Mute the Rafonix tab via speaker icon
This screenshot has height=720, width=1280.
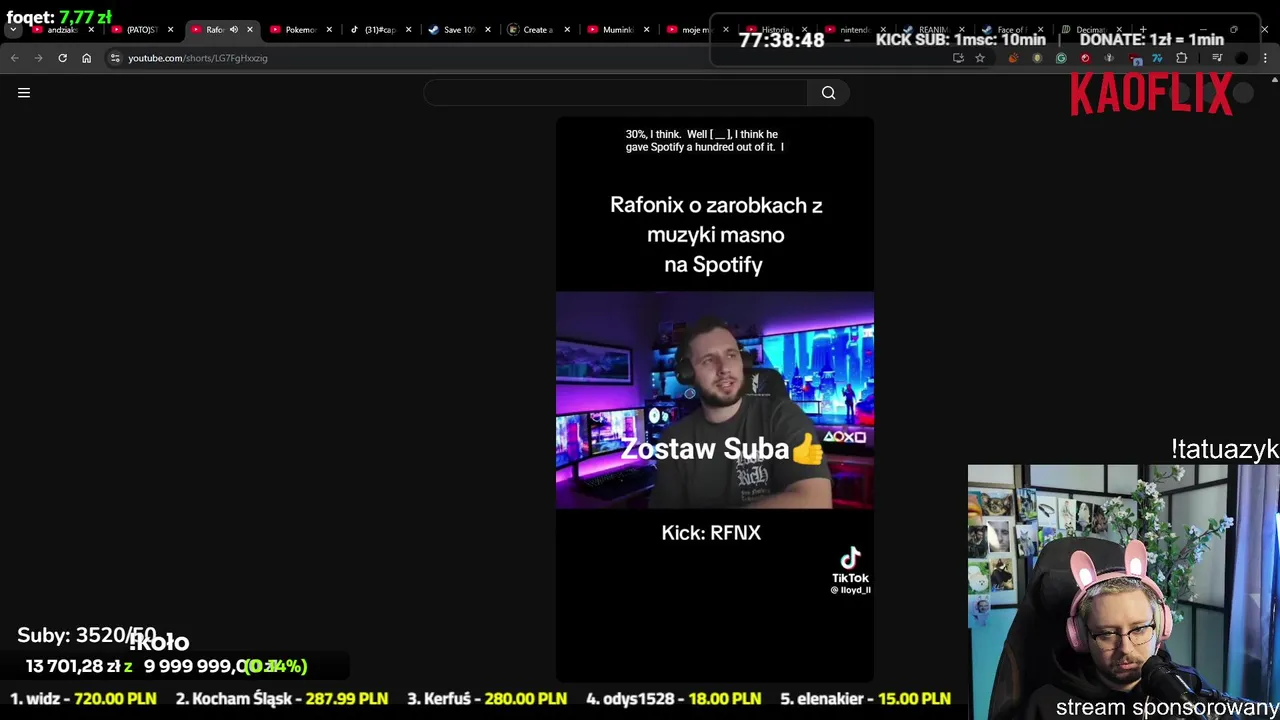coord(234,30)
